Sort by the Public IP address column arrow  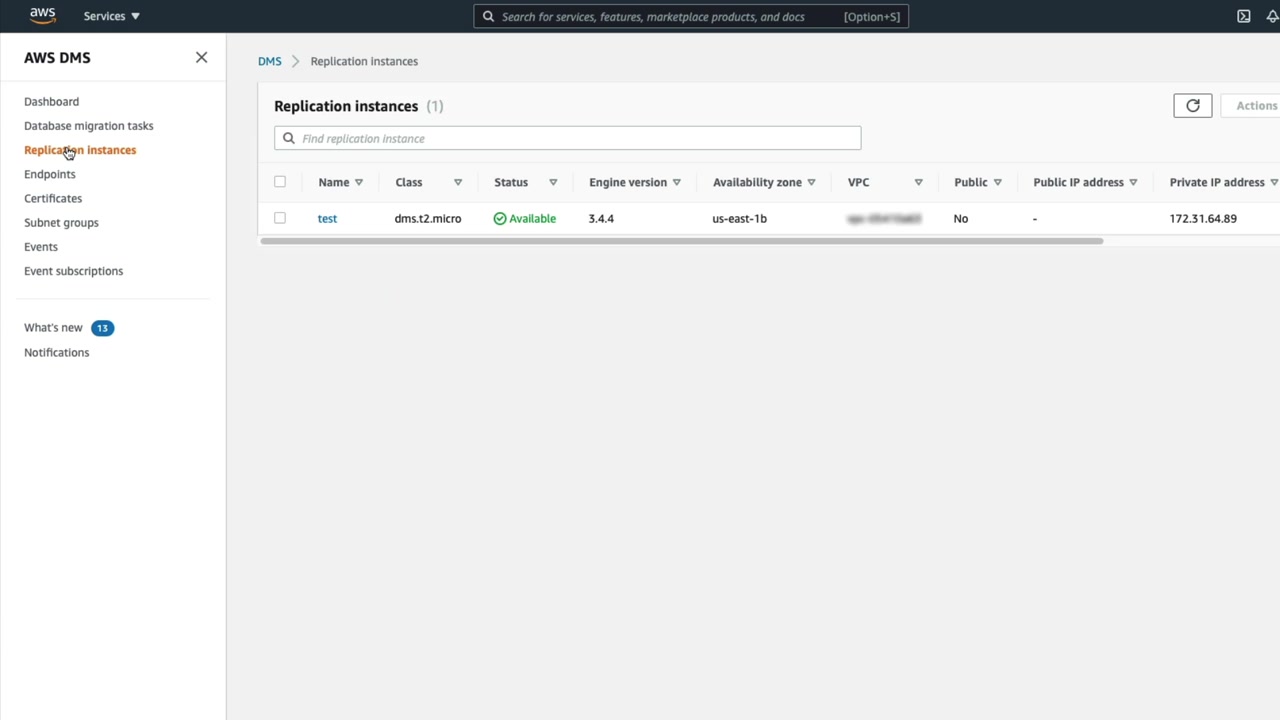[x=1133, y=182]
